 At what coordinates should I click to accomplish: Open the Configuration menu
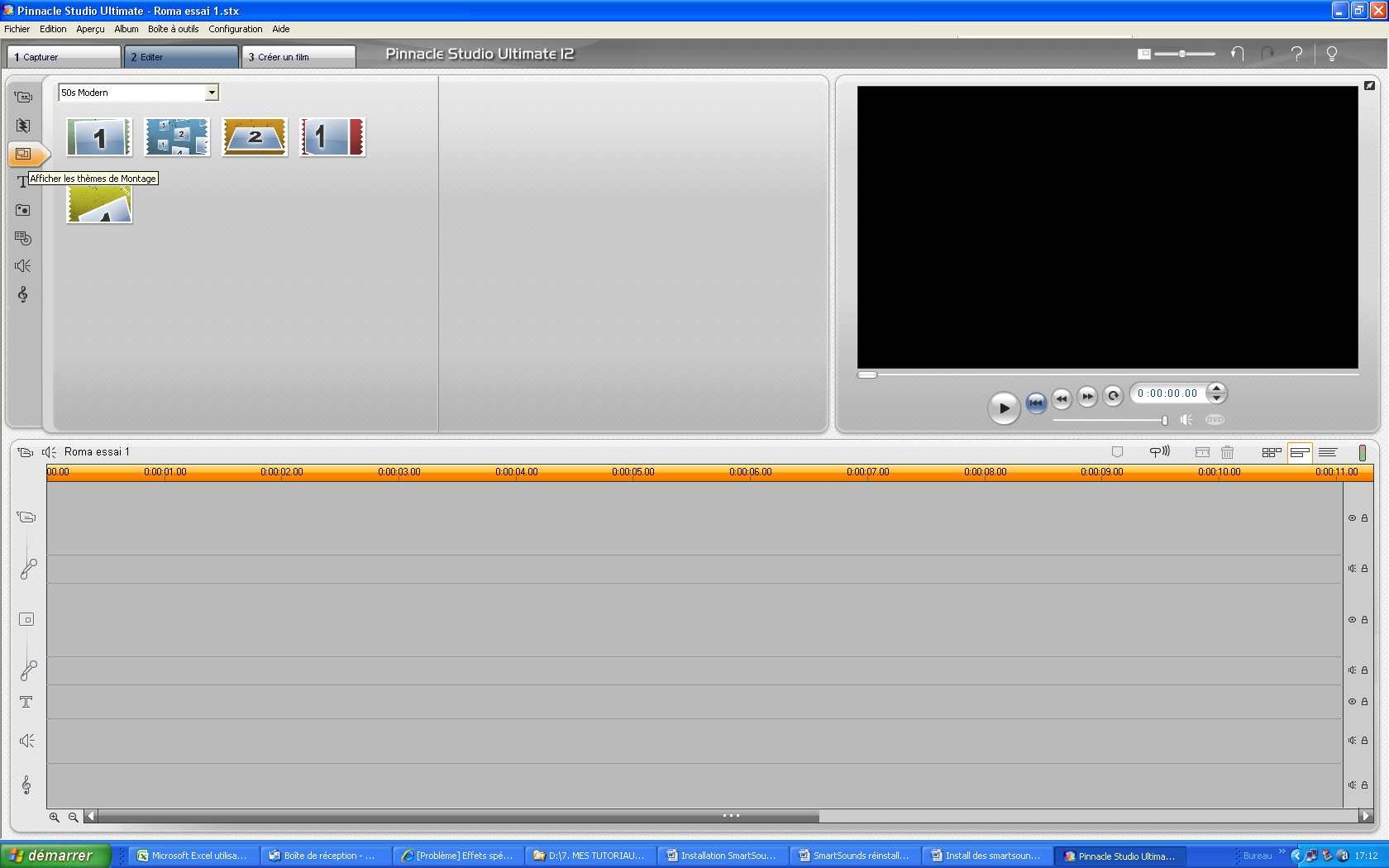[x=236, y=29]
